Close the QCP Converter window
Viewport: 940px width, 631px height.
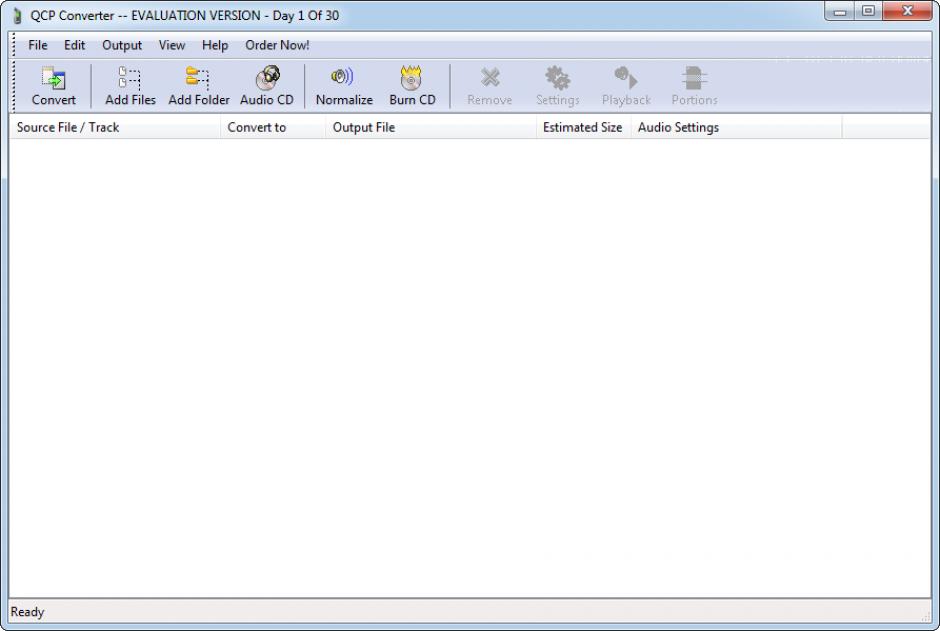click(907, 11)
